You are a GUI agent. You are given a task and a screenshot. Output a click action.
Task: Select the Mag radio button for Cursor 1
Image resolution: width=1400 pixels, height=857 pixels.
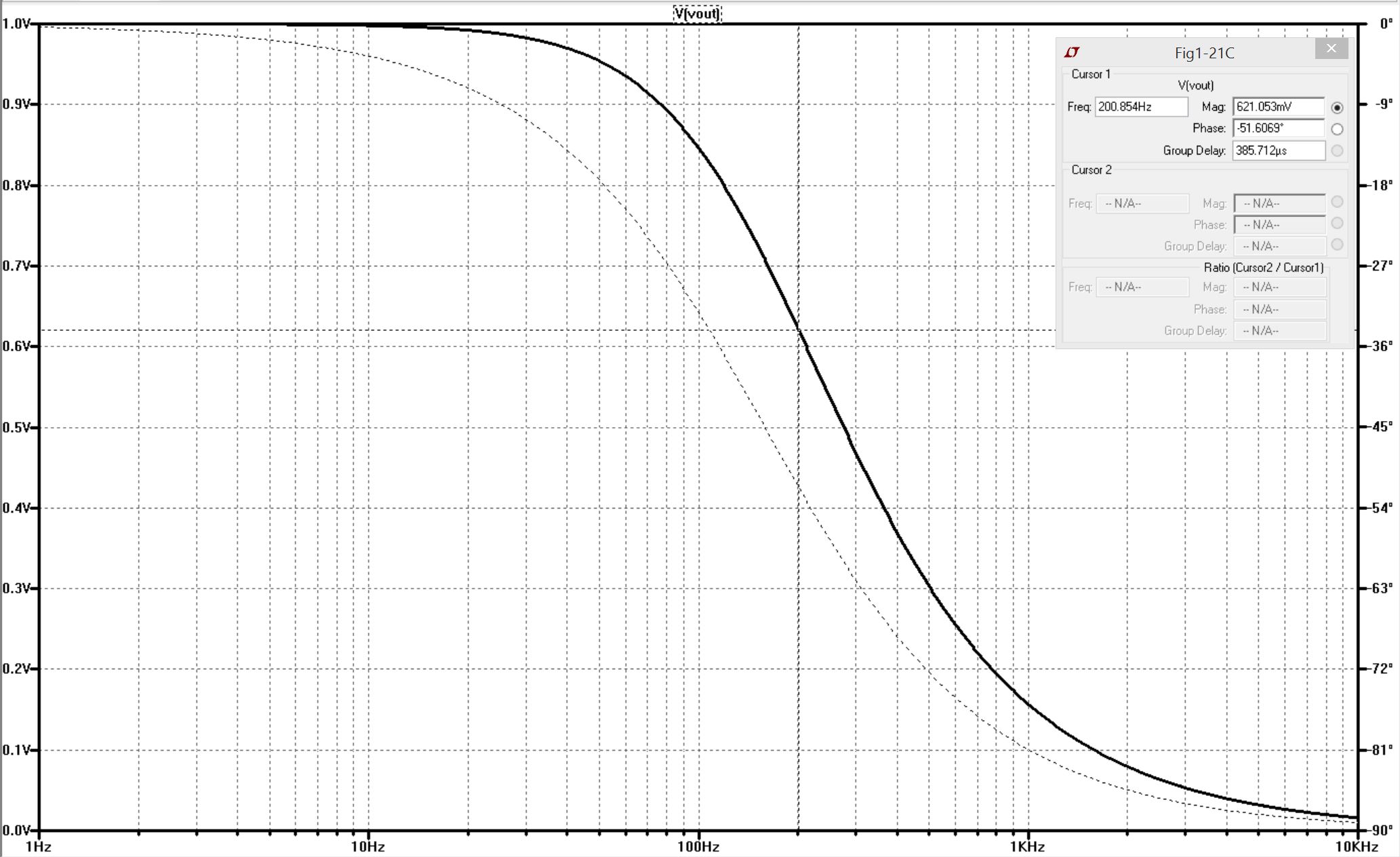pyautogui.click(x=1337, y=107)
